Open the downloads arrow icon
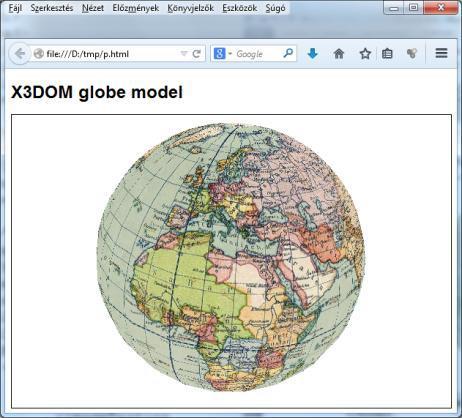 (312, 54)
